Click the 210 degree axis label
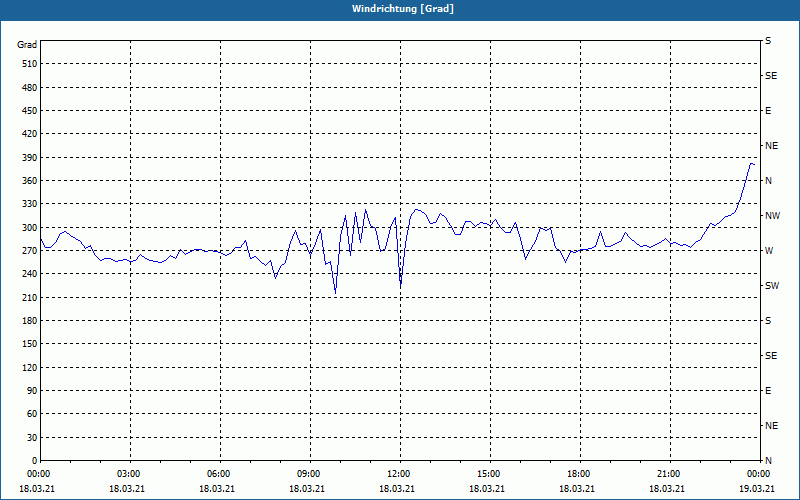Viewport: 800px width, 500px height. (30, 297)
